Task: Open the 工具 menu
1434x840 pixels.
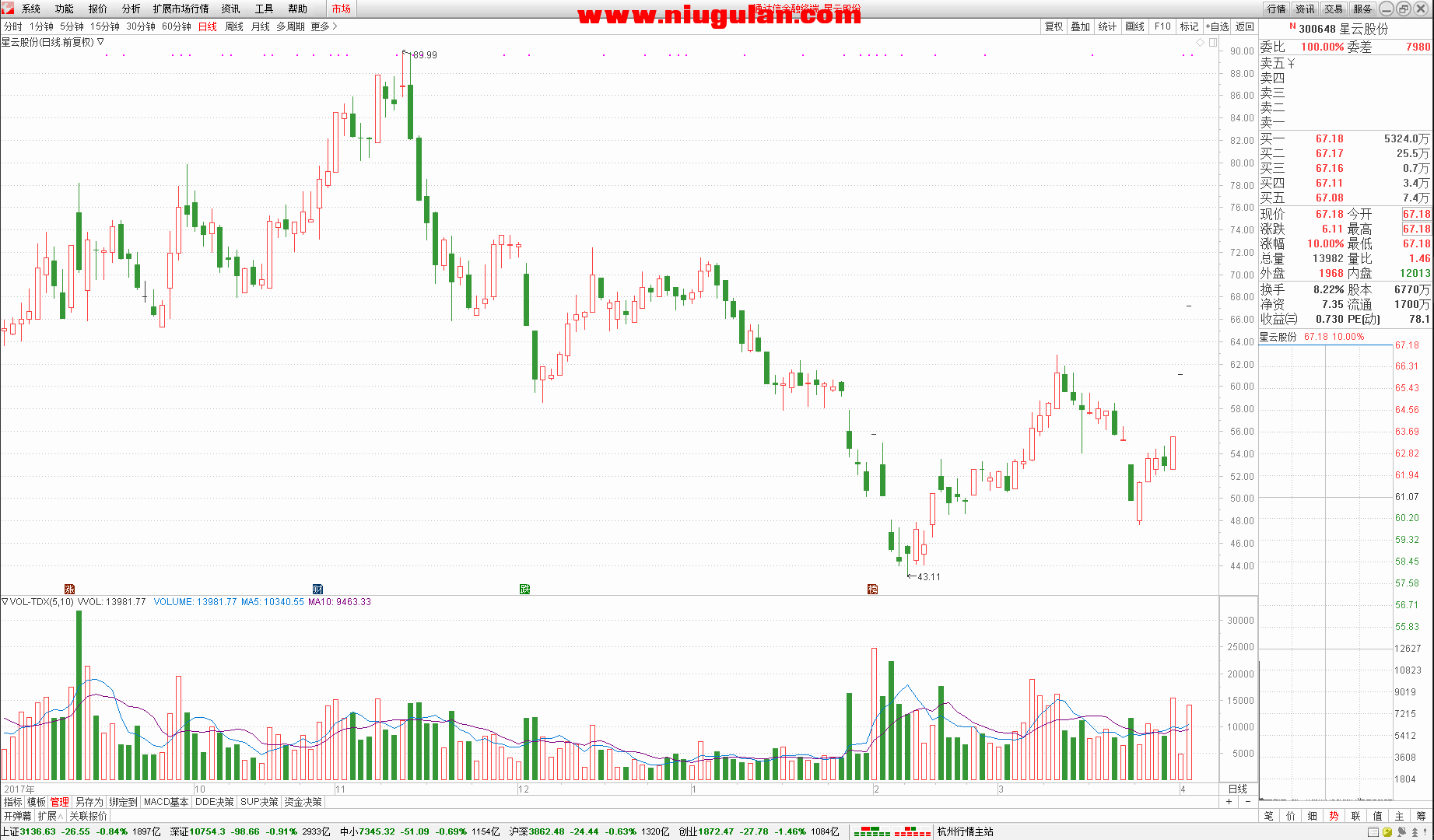Action: coord(265,9)
